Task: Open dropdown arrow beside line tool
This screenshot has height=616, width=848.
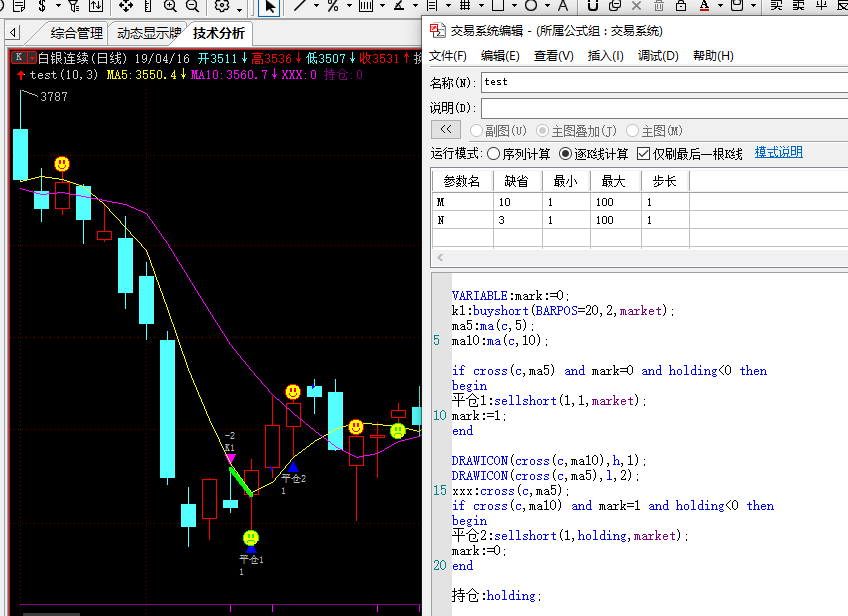Action: tap(316, 6)
